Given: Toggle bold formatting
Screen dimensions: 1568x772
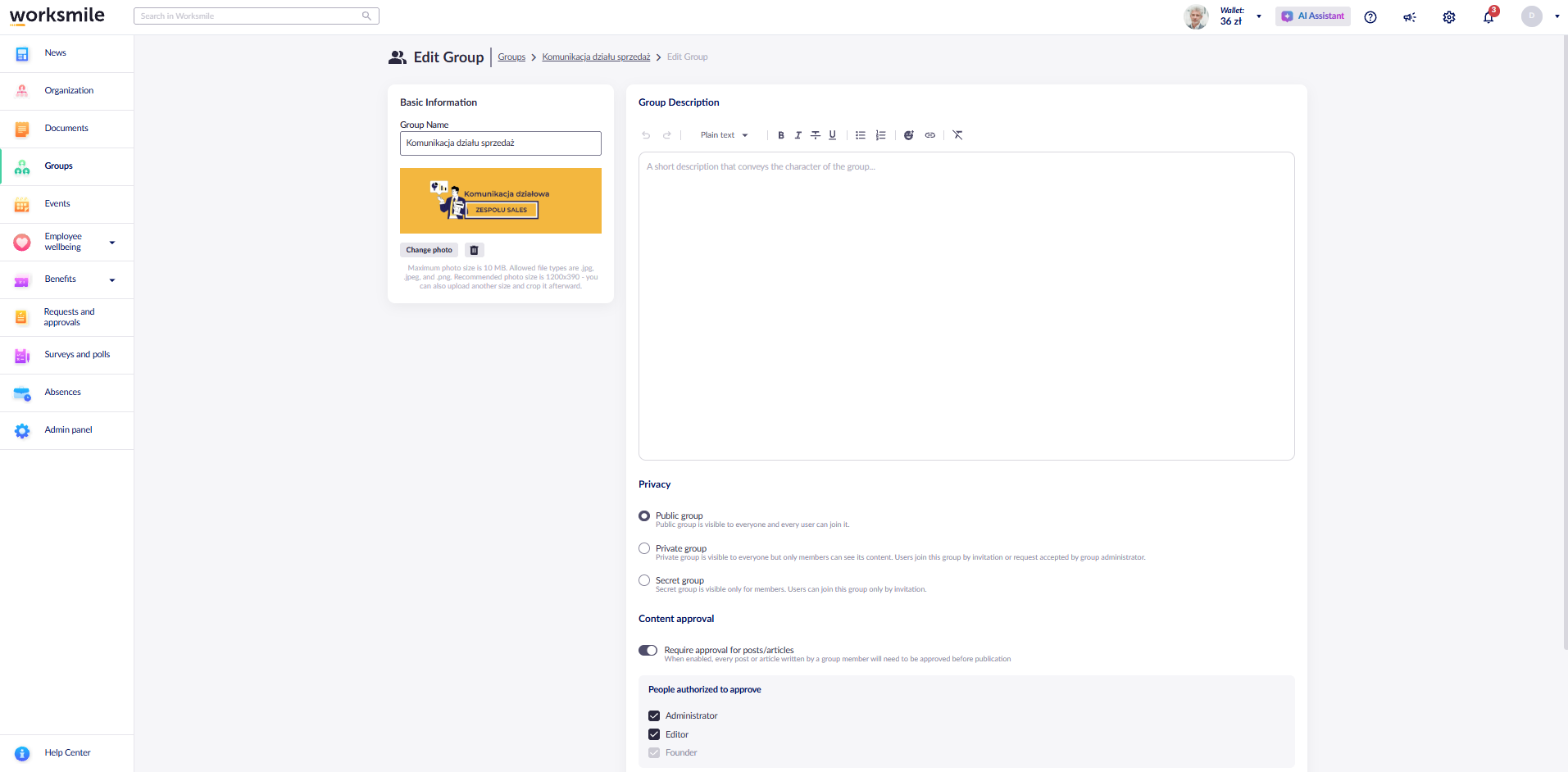Looking at the screenshot, I should [x=781, y=135].
